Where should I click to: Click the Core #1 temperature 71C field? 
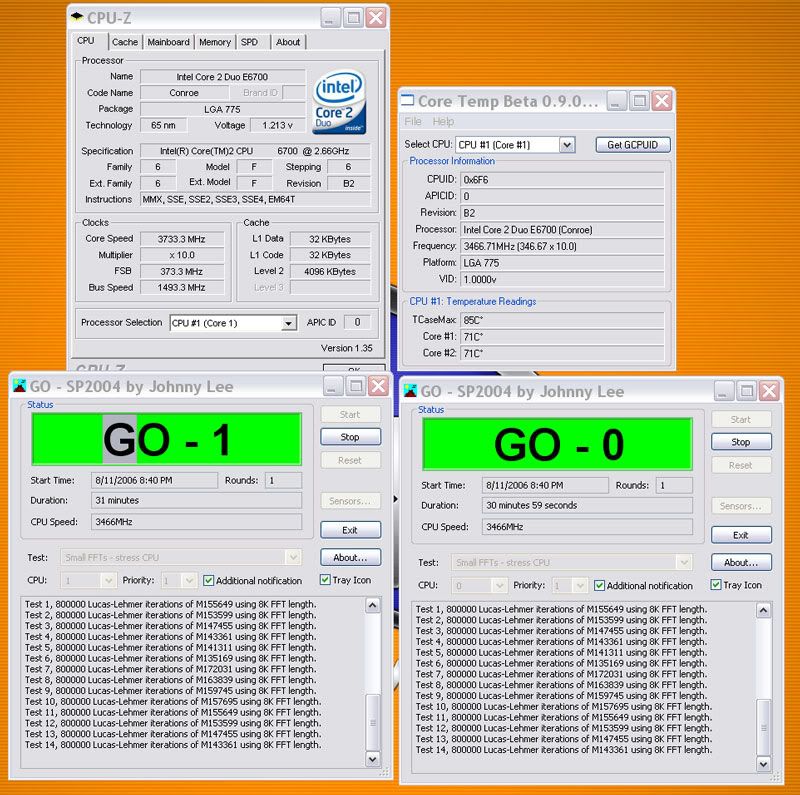[562, 337]
